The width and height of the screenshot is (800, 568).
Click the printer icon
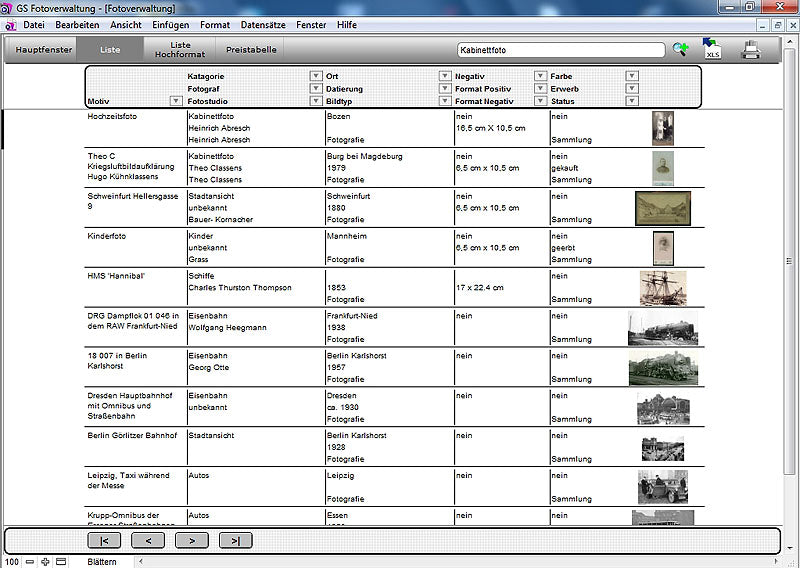[751, 49]
